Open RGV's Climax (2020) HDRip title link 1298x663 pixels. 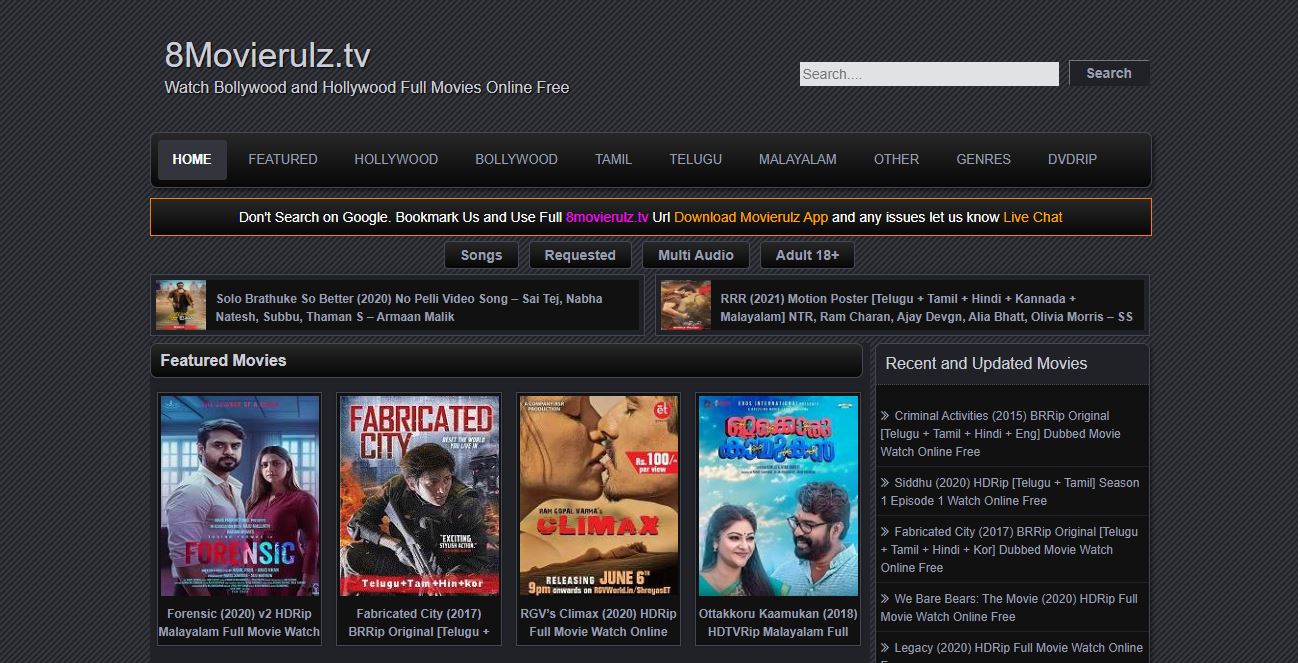[x=598, y=622]
